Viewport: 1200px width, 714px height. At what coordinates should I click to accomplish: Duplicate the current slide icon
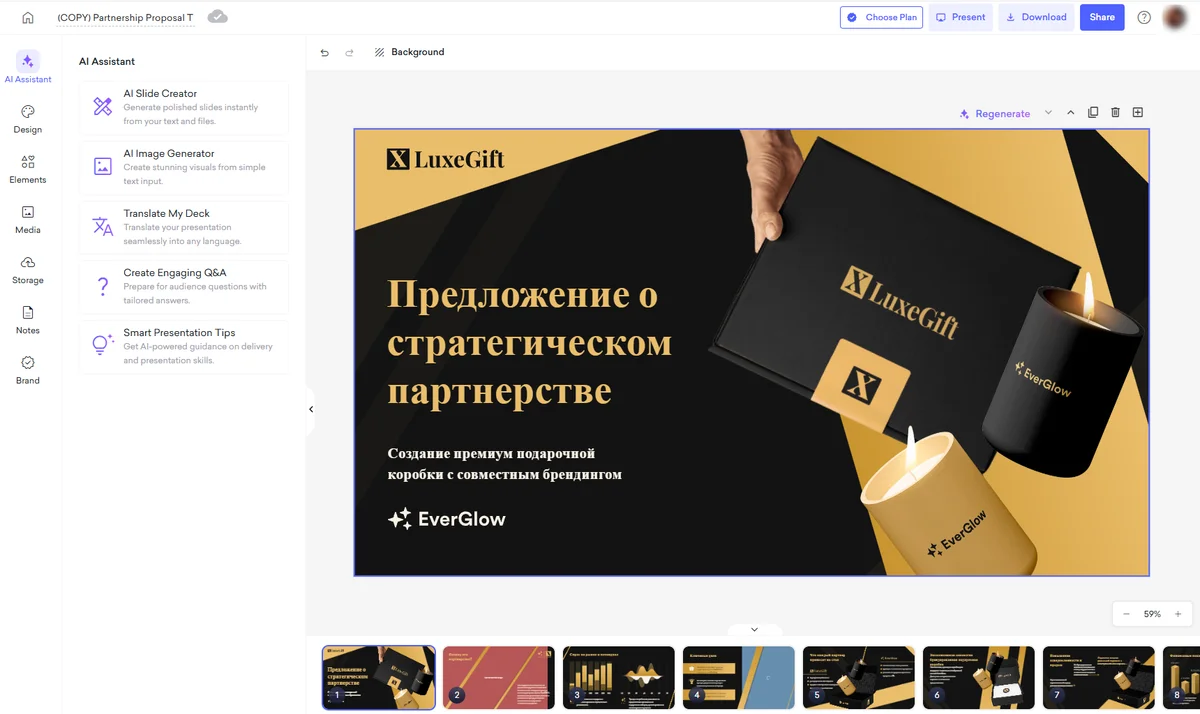[x=1093, y=113]
